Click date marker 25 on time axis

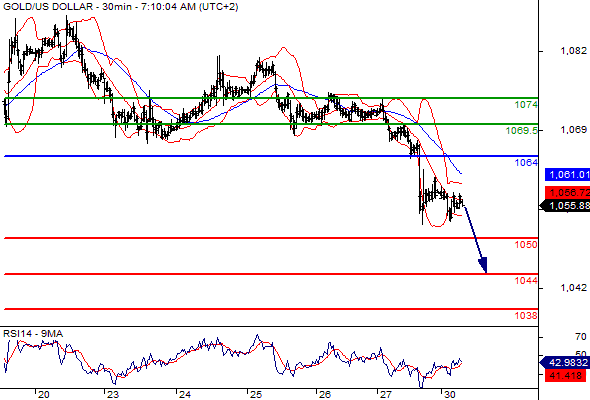256,395
